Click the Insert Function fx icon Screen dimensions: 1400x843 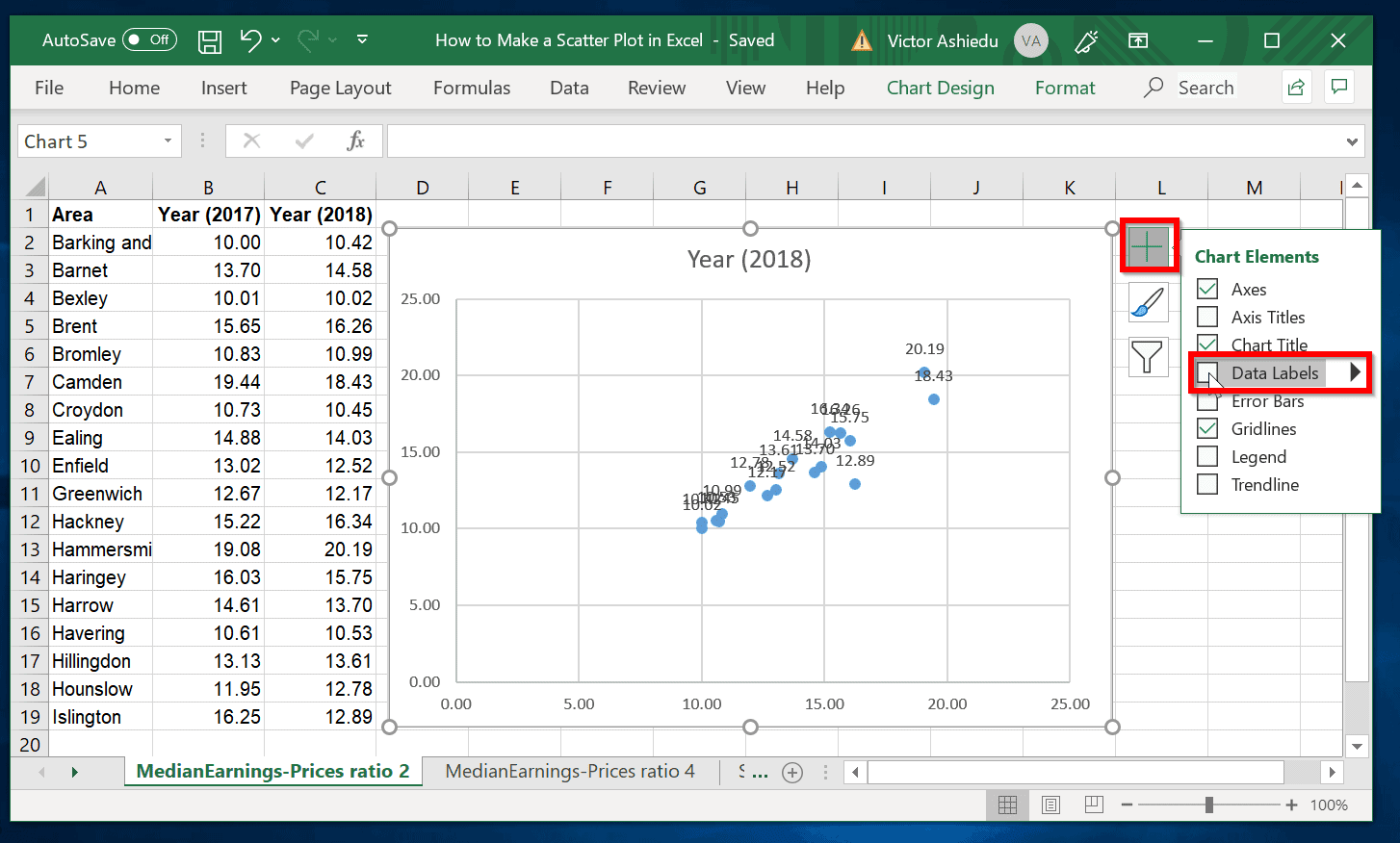pyautogui.click(x=356, y=140)
